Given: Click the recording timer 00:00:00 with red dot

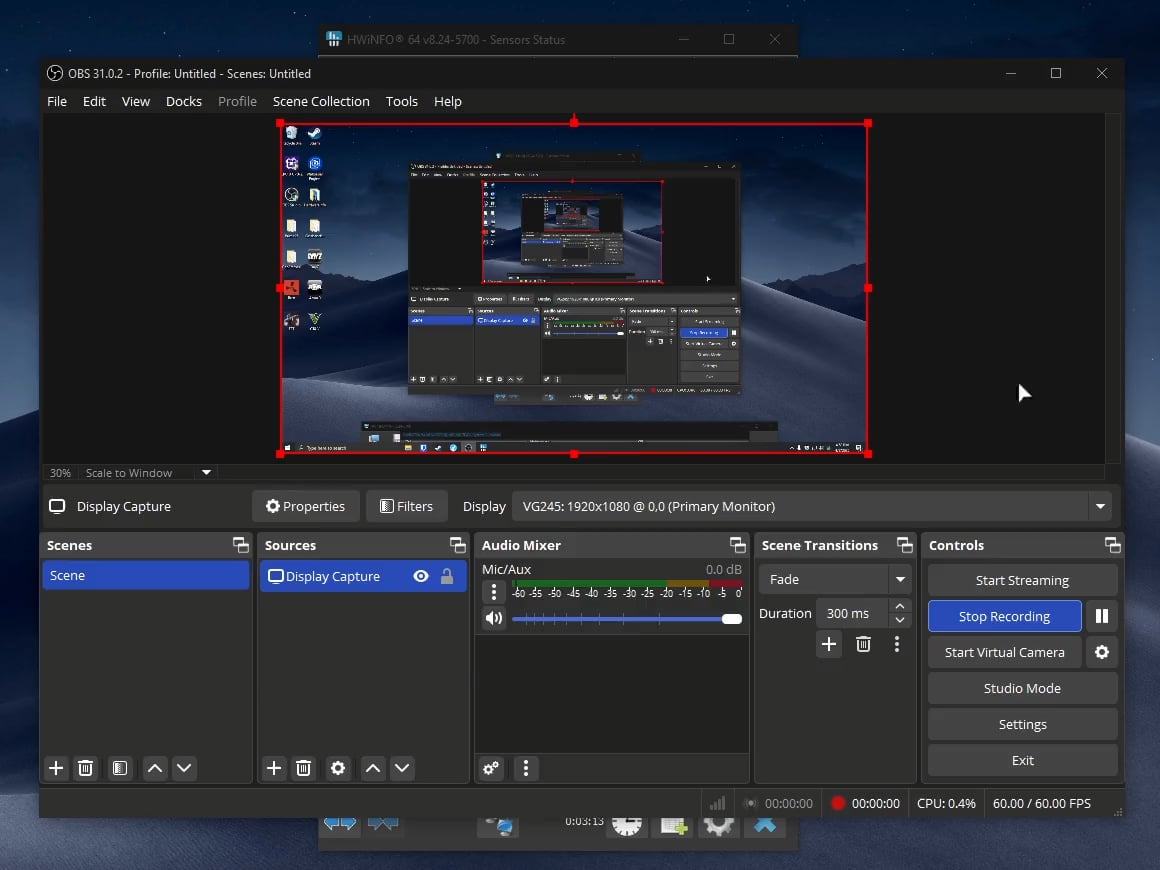Looking at the screenshot, I should (x=866, y=803).
